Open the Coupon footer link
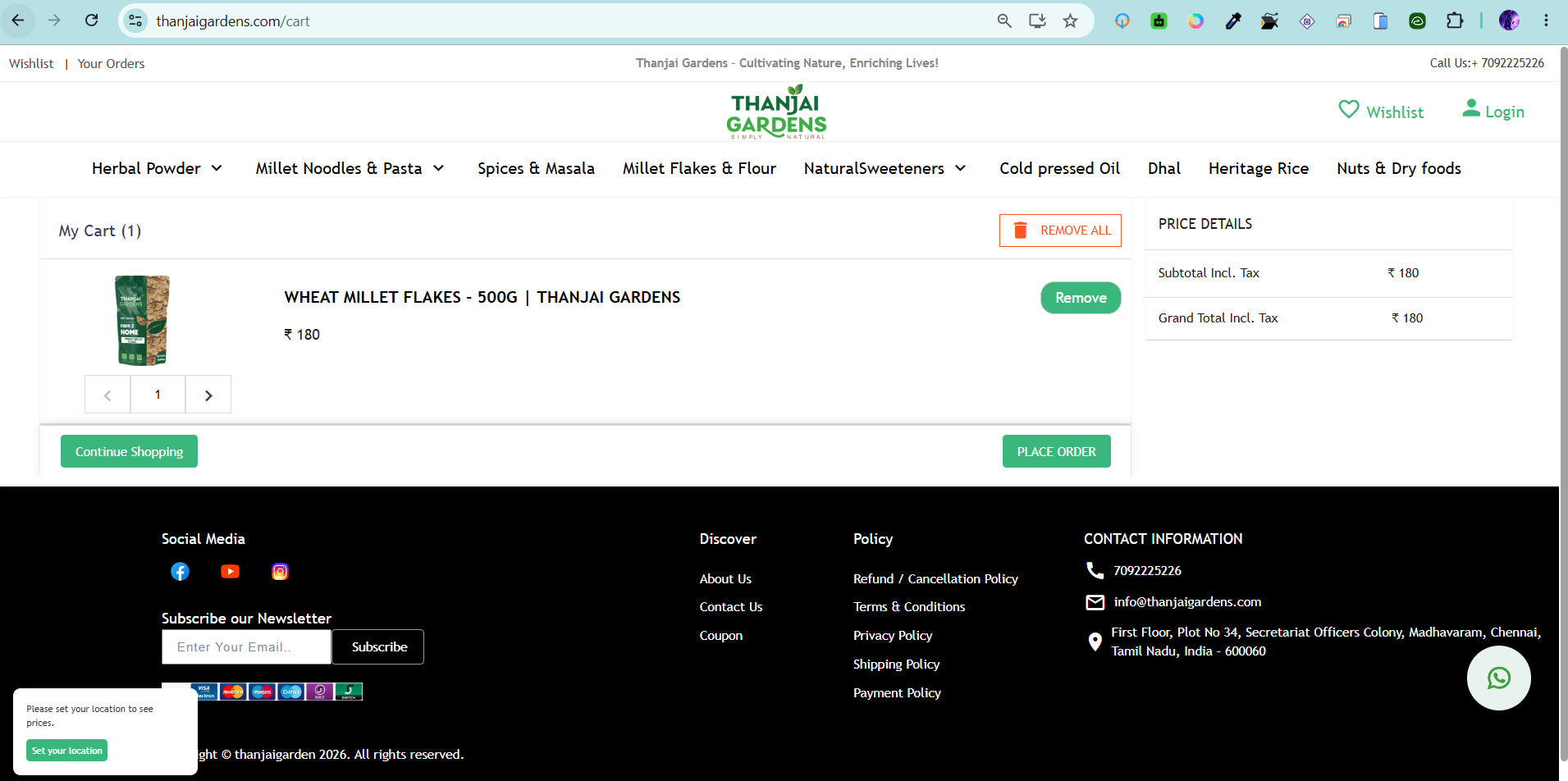This screenshot has height=781, width=1568. (721, 635)
